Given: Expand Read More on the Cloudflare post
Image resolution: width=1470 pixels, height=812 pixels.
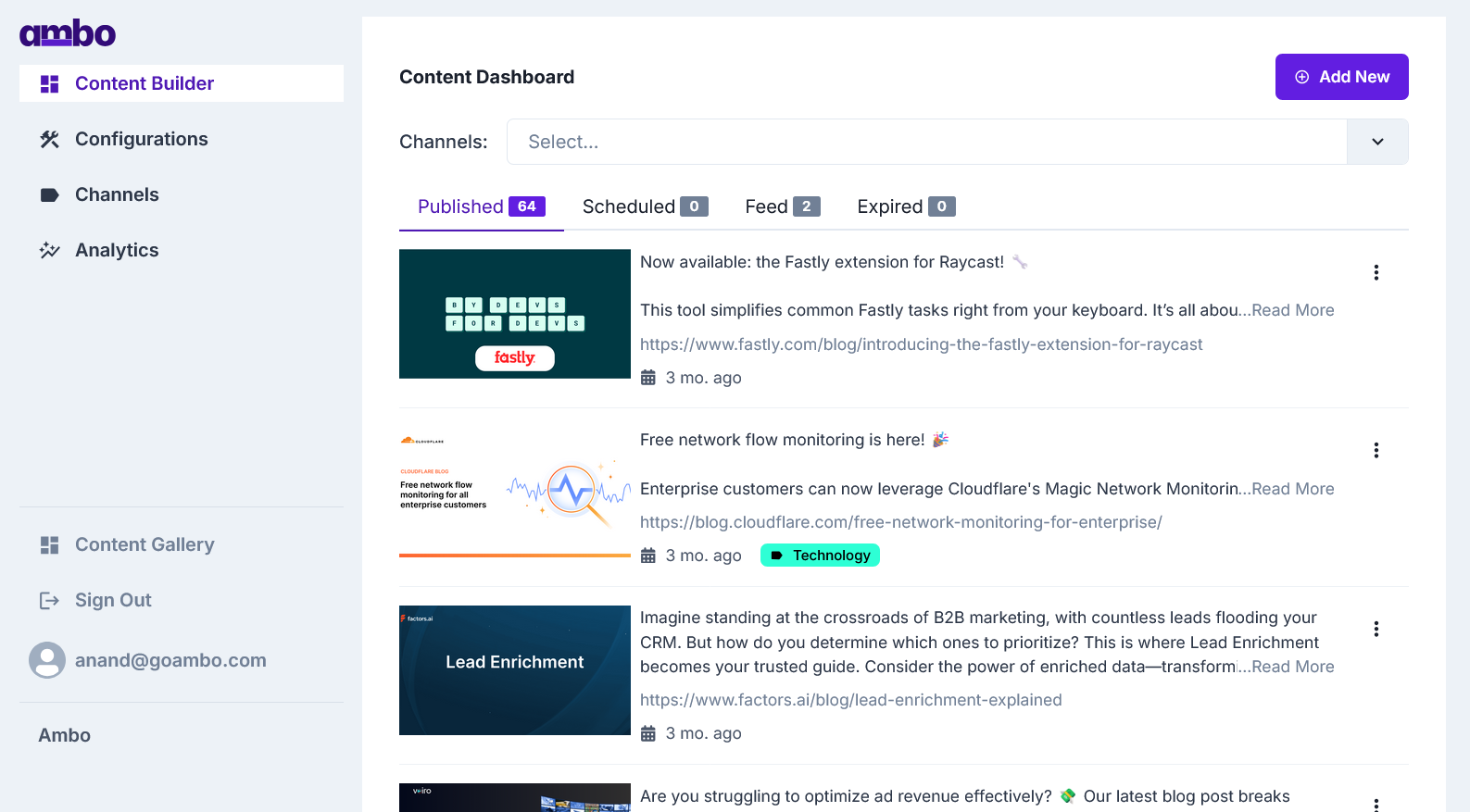Looking at the screenshot, I should click(x=1293, y=489).
